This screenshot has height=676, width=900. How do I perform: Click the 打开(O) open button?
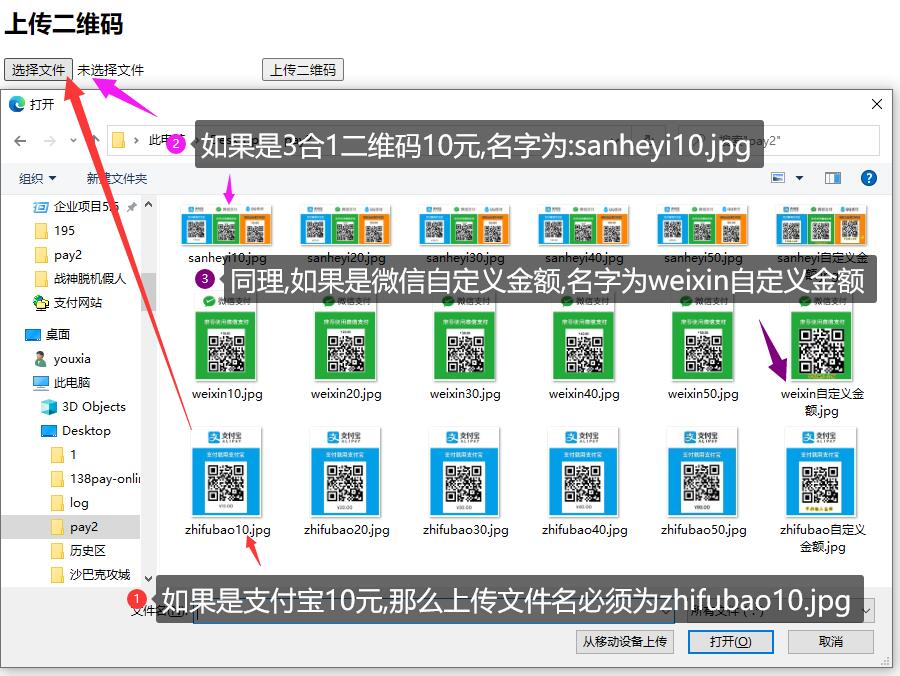[731, 642]
